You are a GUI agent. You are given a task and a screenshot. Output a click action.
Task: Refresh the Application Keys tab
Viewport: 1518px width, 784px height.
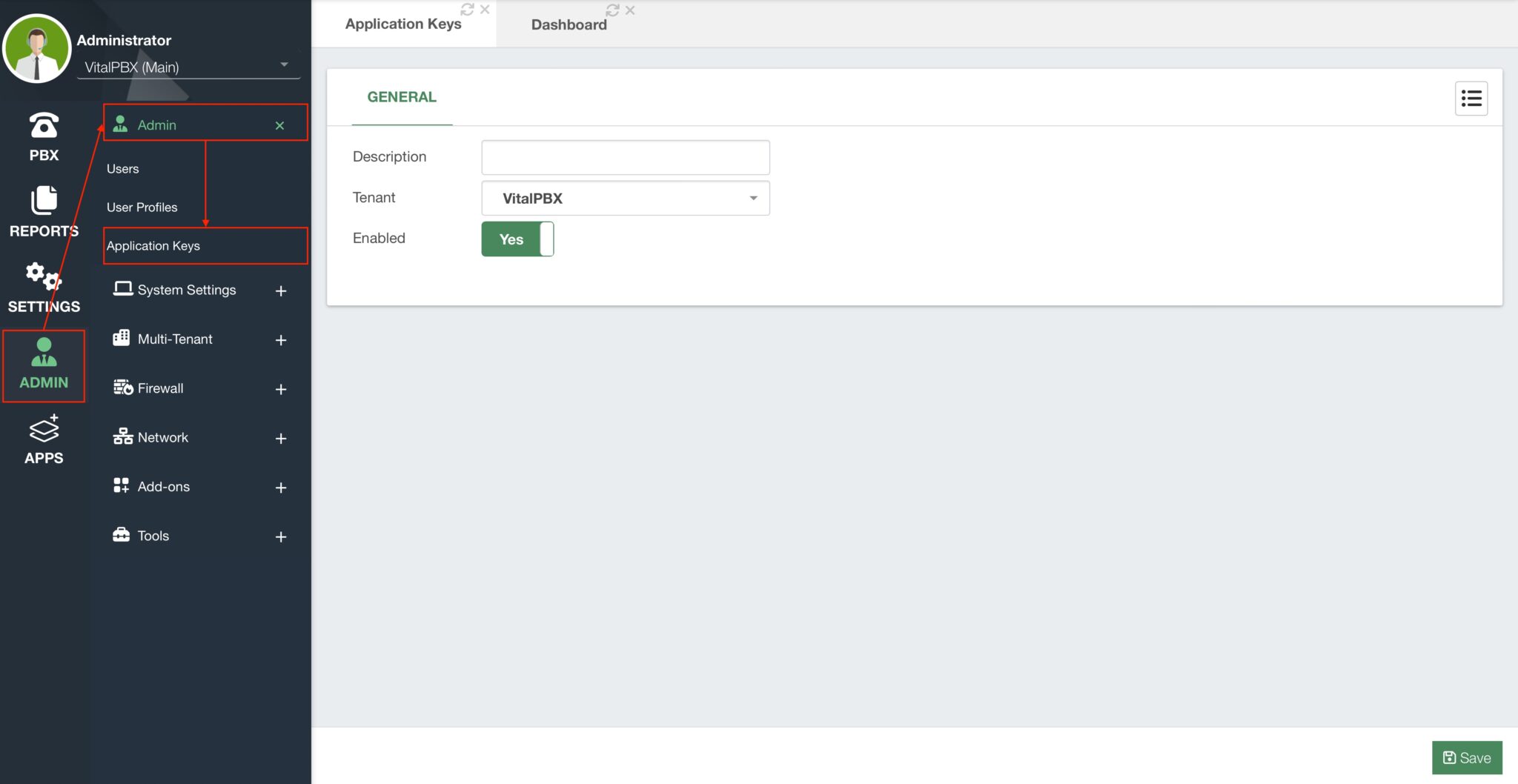467,9
